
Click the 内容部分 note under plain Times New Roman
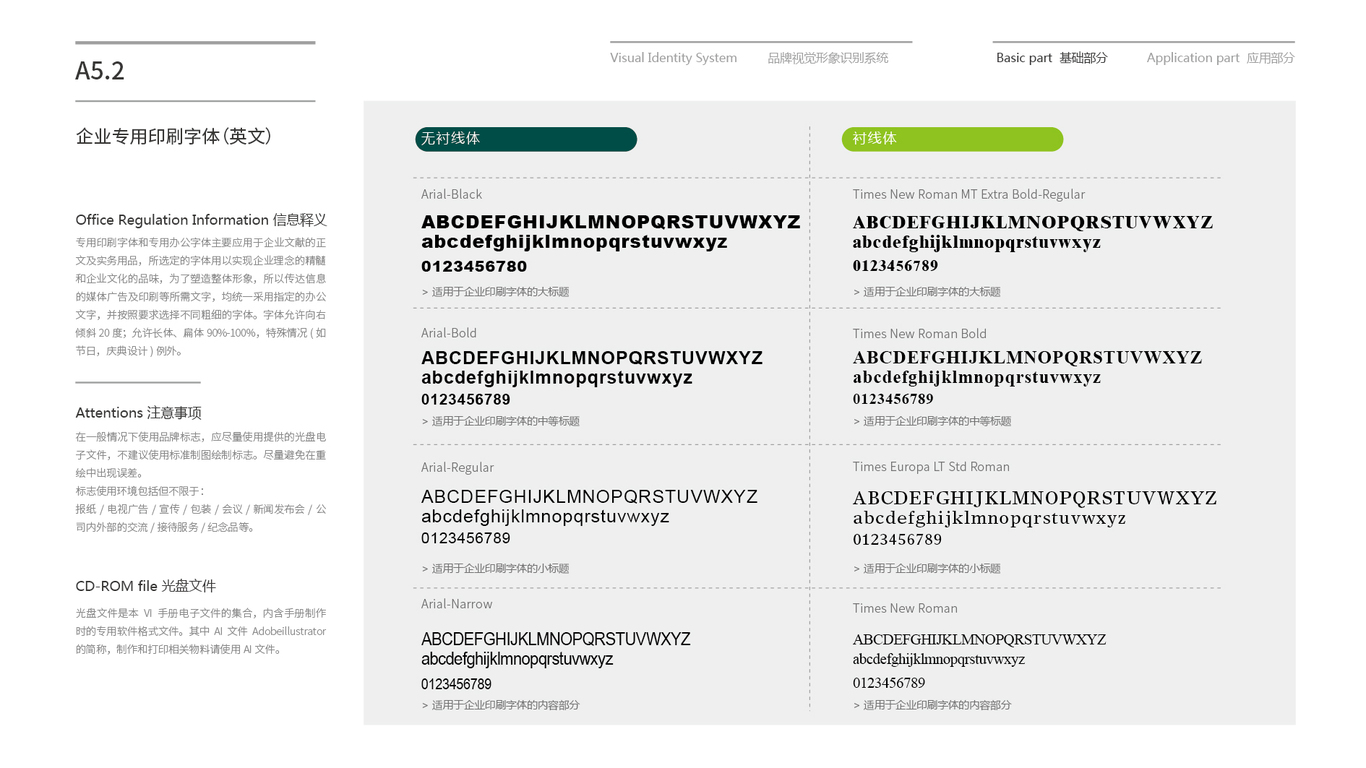(932, 705)
